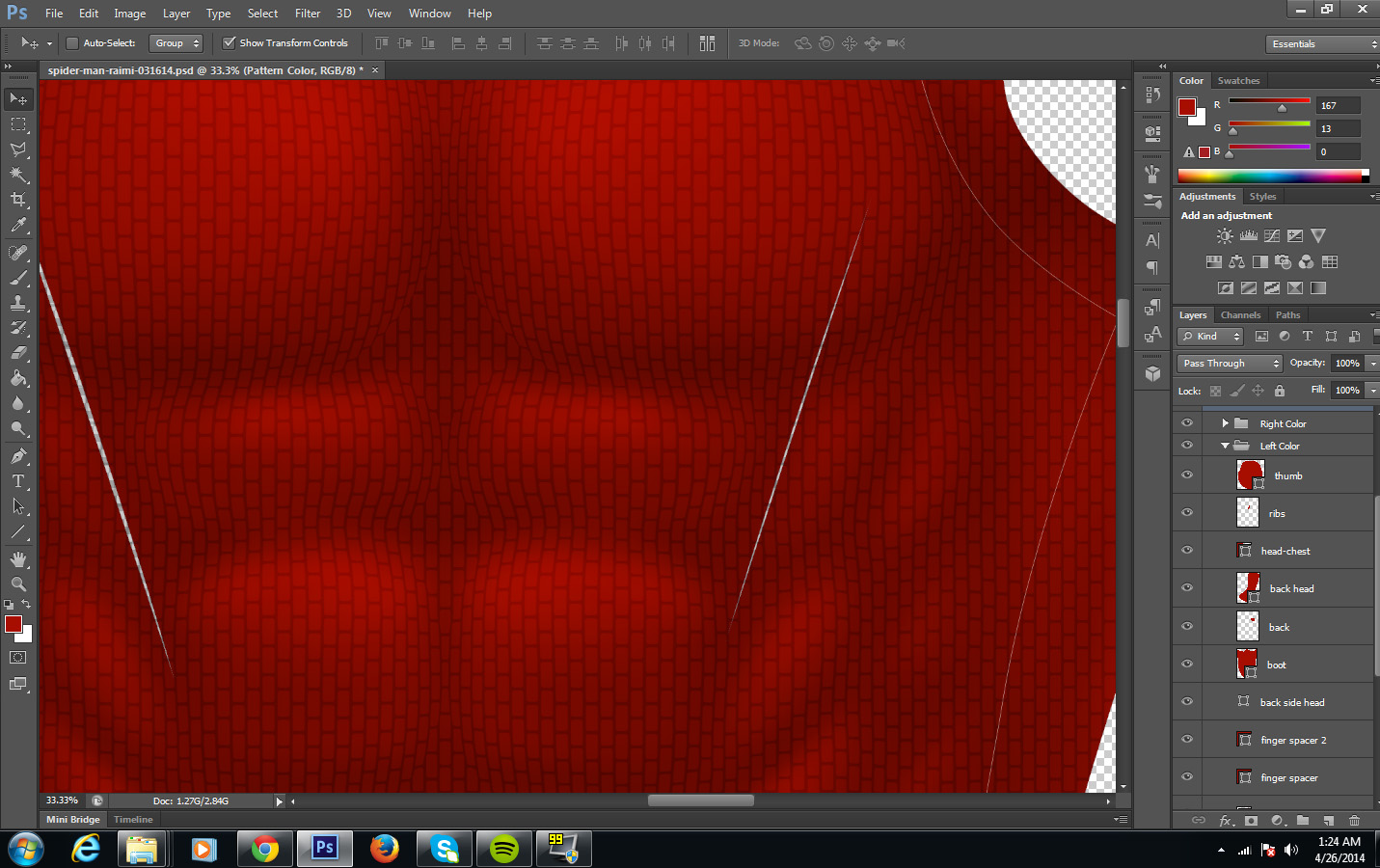Switch to the Styles tab

[1262, 197]
